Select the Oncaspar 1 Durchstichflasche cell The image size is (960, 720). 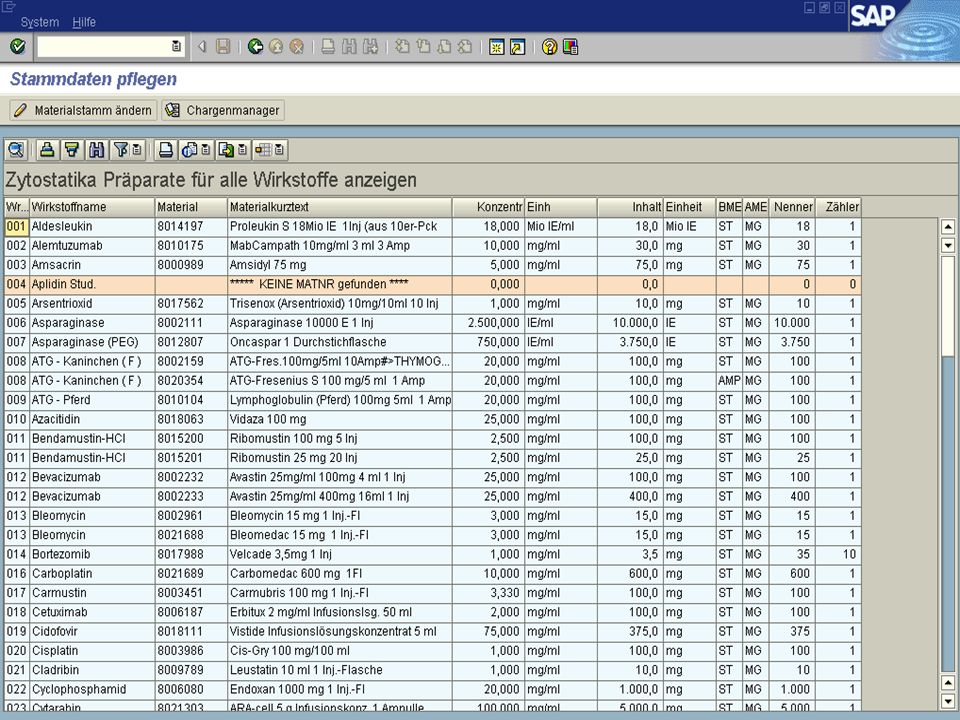pos(340,342)
